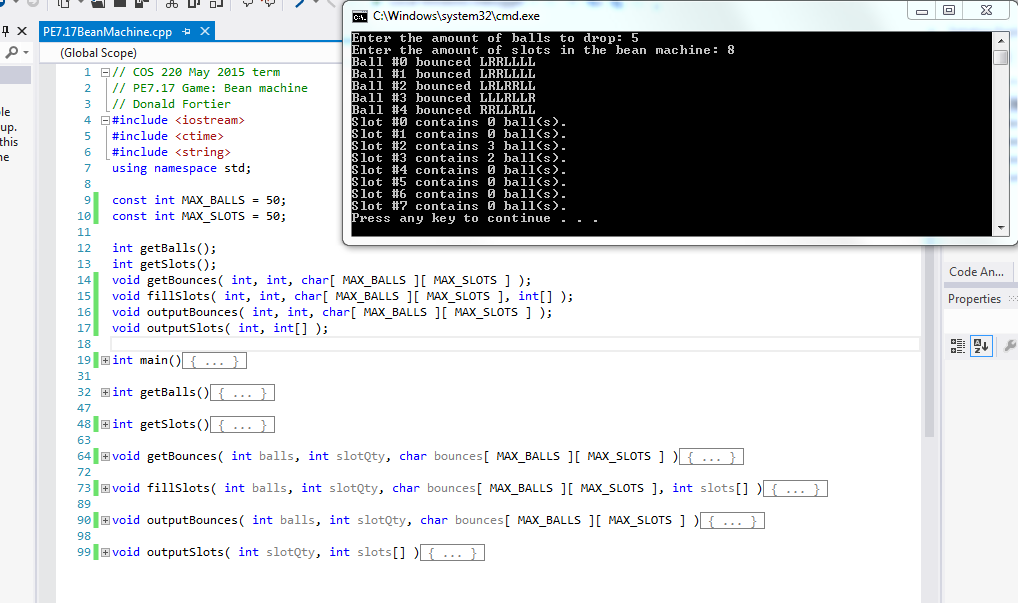Click the magnifier search icon in left panel
This screenshot has width=1018, height=603.
click(x=11, y=52)
